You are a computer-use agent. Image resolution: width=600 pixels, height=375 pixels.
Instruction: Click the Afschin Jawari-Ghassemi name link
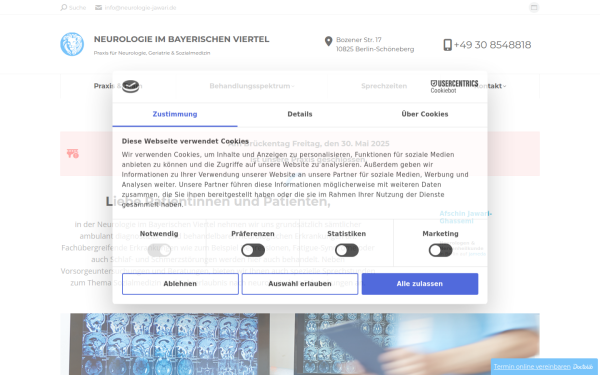coord(465,217)
